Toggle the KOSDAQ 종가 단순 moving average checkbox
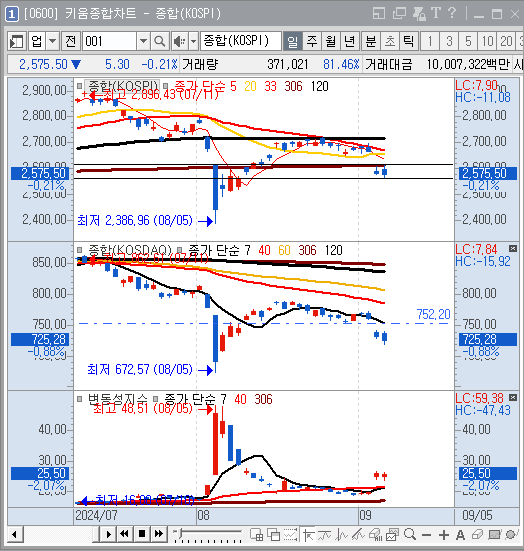The image size is (524, 551). pos(180,250)
